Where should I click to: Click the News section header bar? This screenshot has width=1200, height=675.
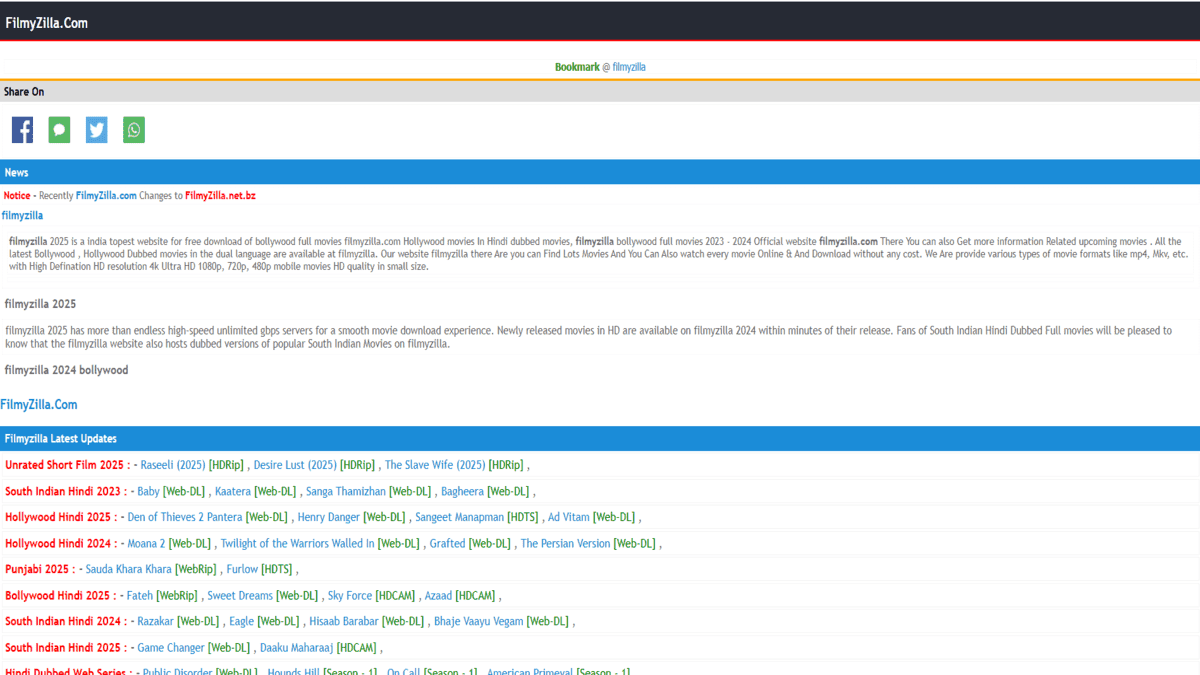tap(600, 172)
